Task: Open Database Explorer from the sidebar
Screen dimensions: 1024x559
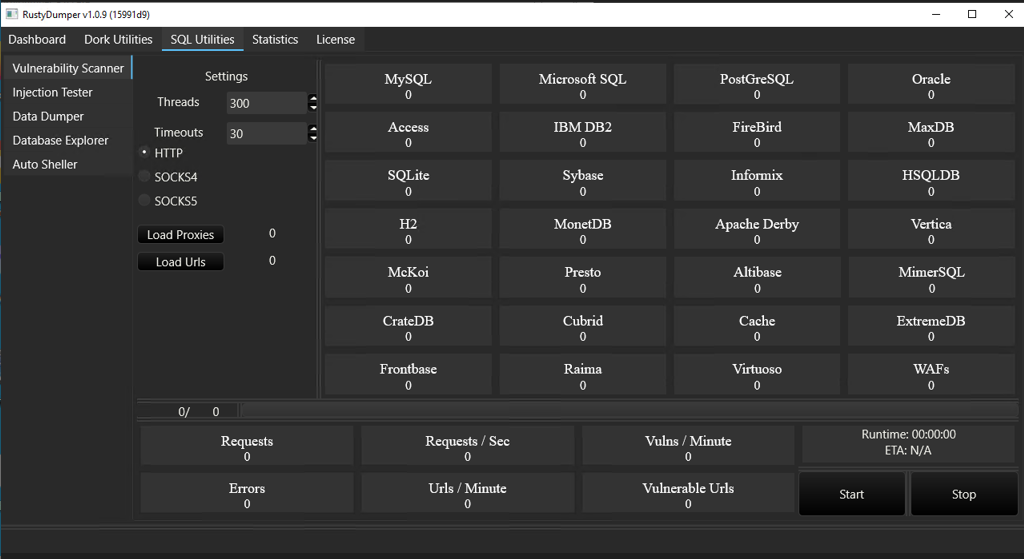Action: 60,140
